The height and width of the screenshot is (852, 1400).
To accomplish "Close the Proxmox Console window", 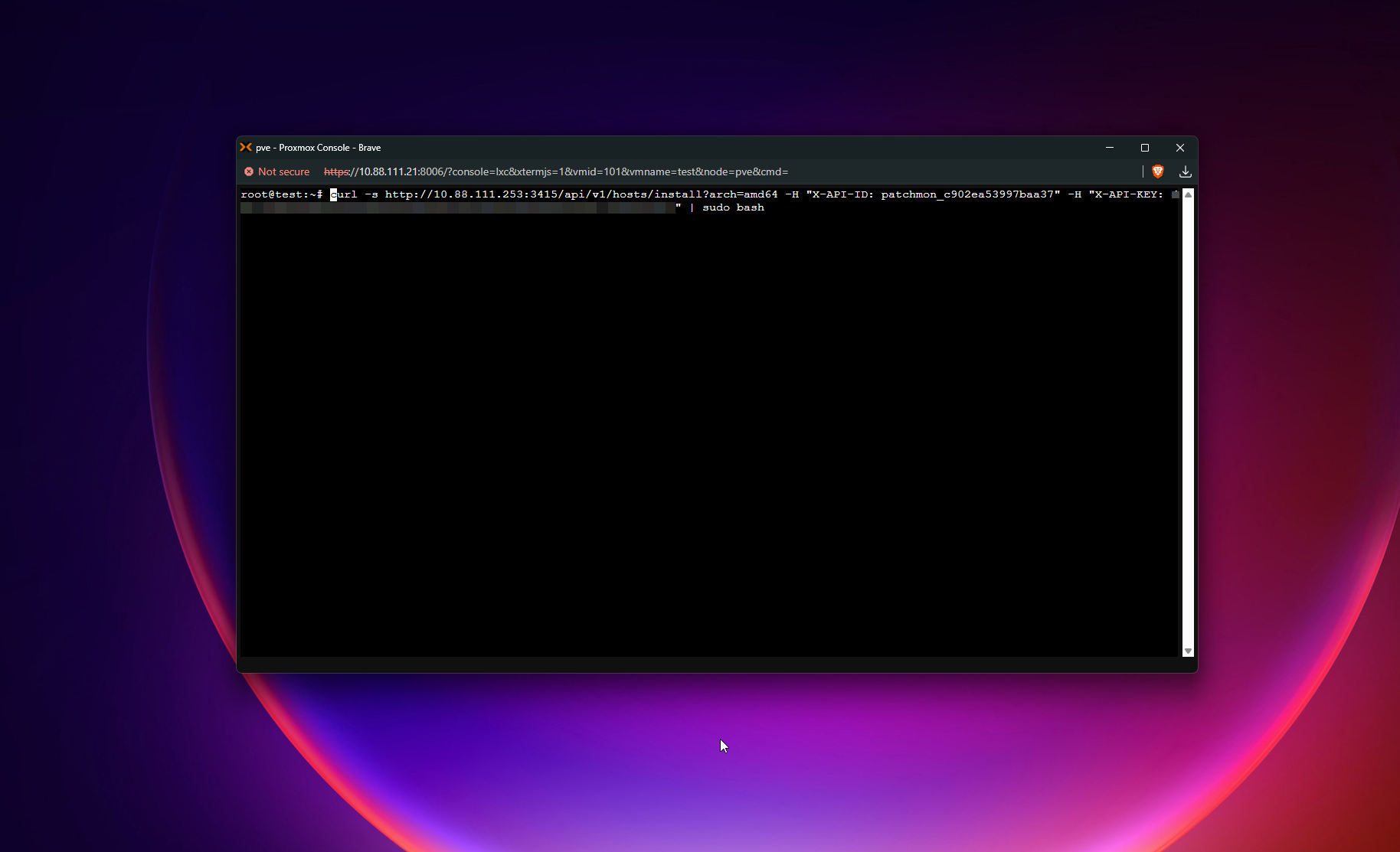I will click(1179, 148).
